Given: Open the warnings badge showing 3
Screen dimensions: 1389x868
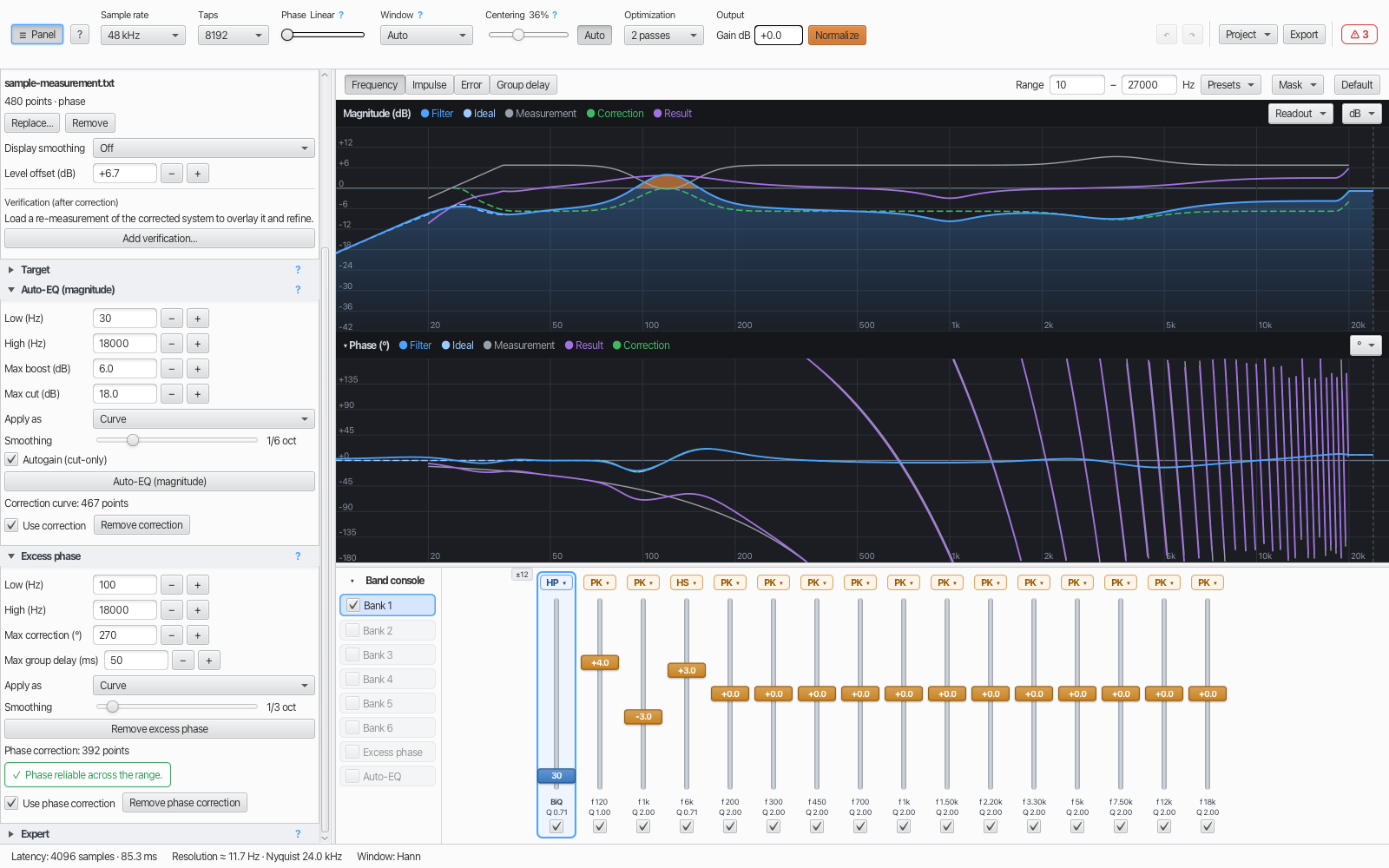Looking at the screenshot, I should tap(1359, 35).
